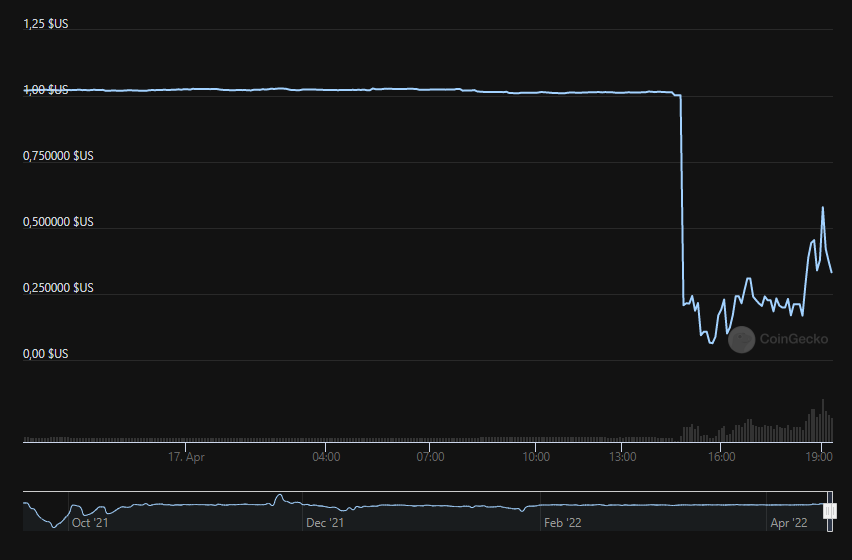Click the 17. Apr date axis label
Viewport: 852px width, 560px height.
(186, 457)
